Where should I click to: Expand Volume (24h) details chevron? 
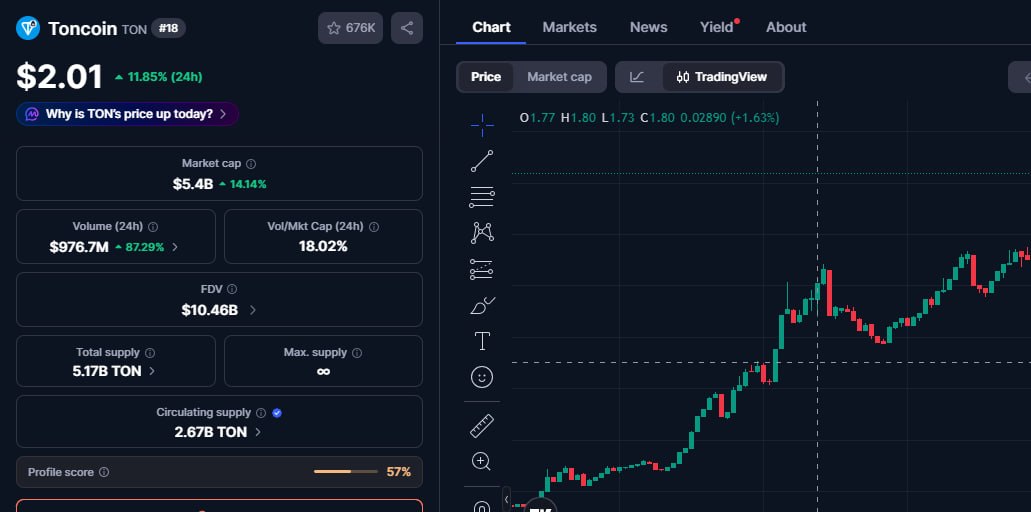coord(175,247)
